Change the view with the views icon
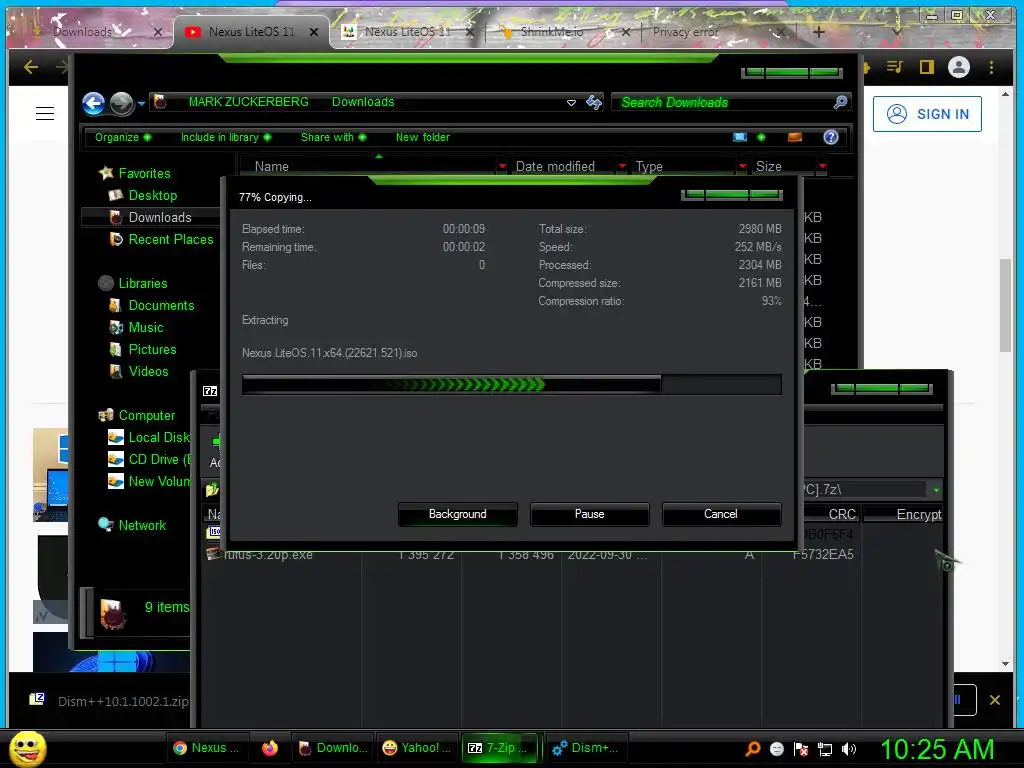Viewport: 1024px width, 768px height. [x=740, y=137]
